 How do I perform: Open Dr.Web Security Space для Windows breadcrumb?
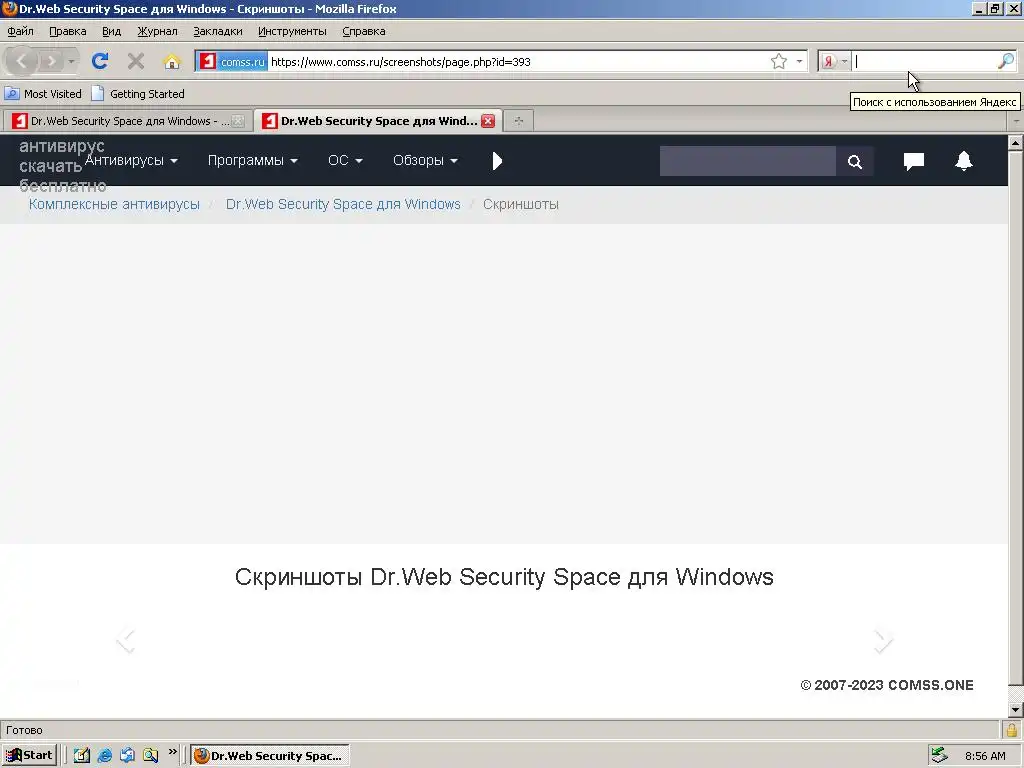click(343, 204)
